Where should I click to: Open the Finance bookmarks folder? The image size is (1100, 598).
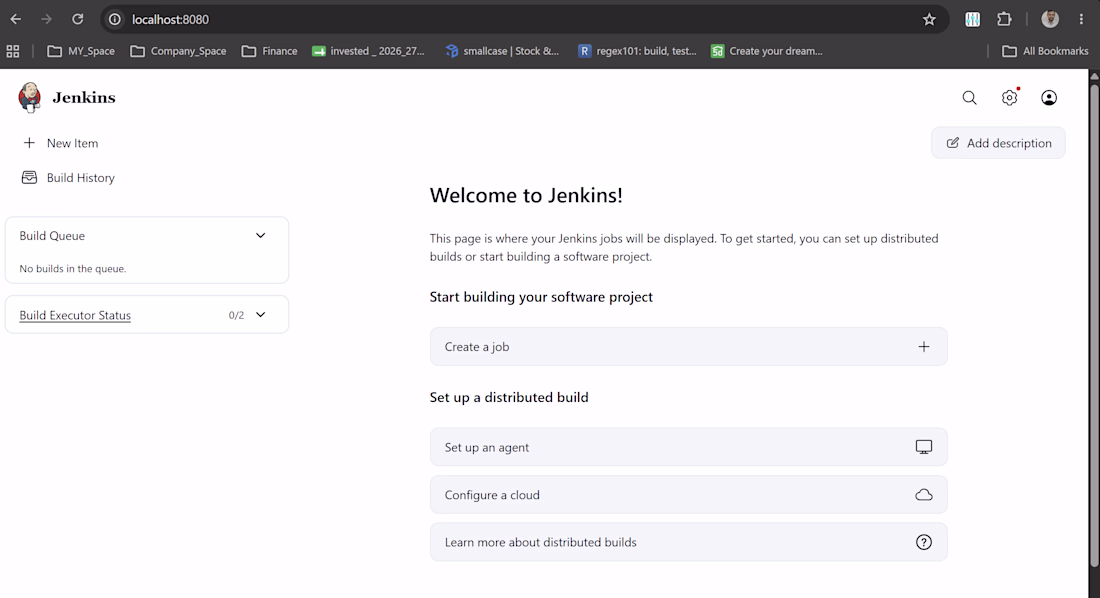[x=269, y=51]
